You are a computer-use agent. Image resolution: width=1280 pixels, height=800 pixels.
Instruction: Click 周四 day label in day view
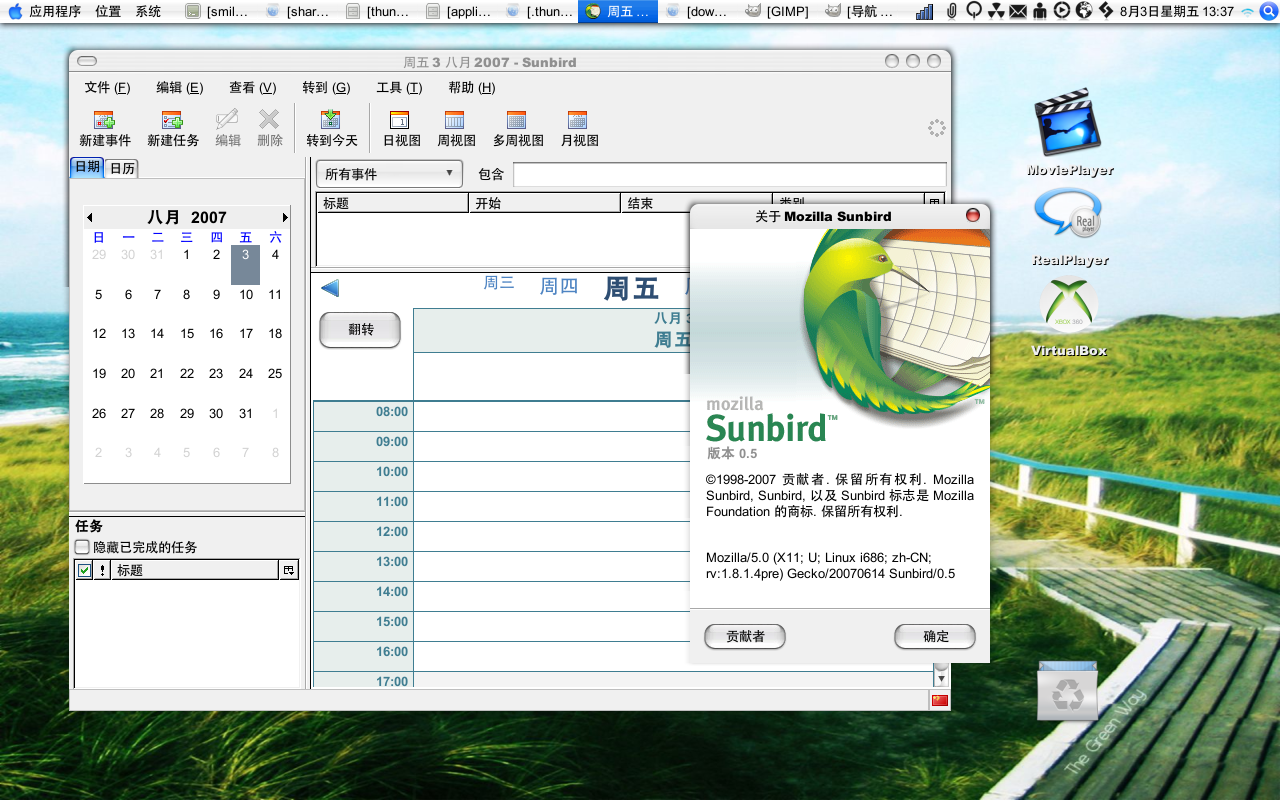[559, 287]
